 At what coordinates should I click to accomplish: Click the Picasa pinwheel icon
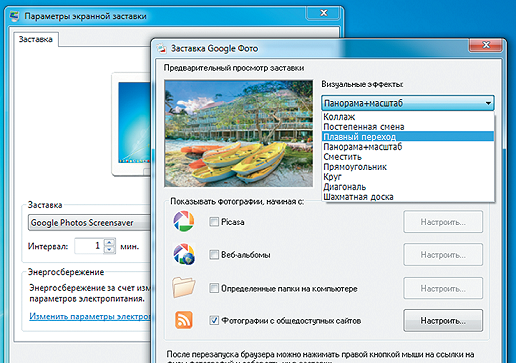coord(183,221)
